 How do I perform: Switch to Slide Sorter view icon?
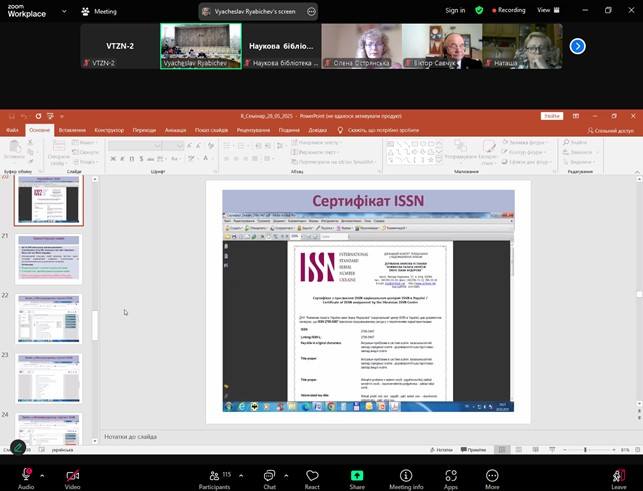click(519, 450)
